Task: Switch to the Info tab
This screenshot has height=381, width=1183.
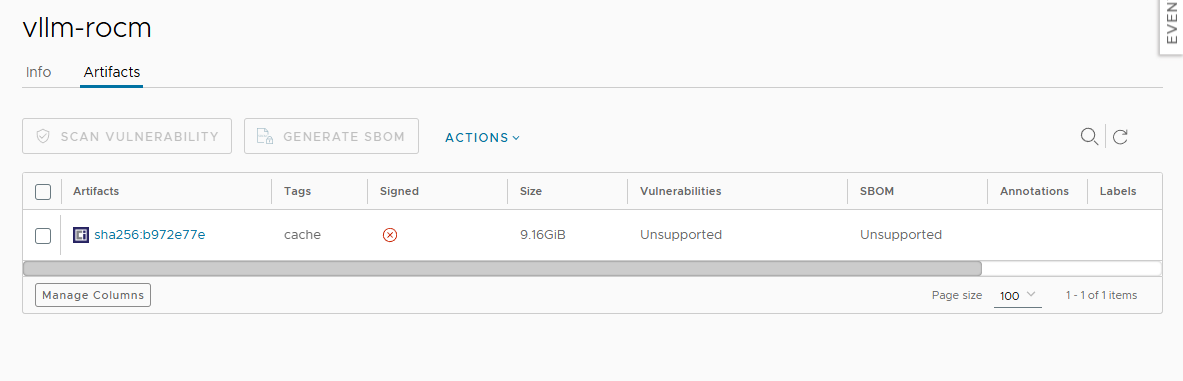Action: [x=38, y=72]
